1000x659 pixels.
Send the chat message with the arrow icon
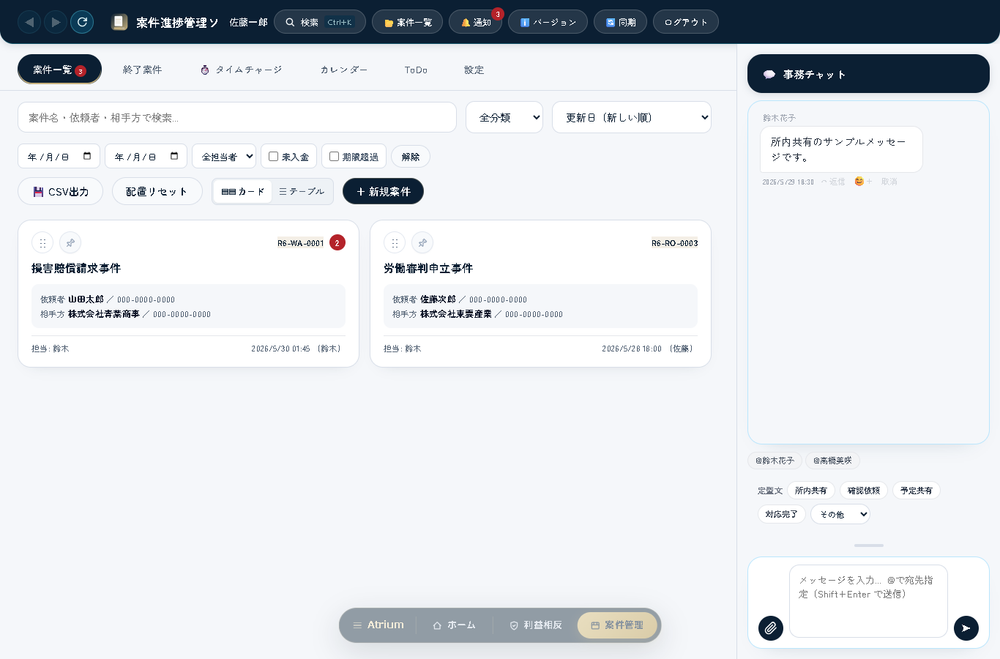pyautogui.click(x=966, y=628)
